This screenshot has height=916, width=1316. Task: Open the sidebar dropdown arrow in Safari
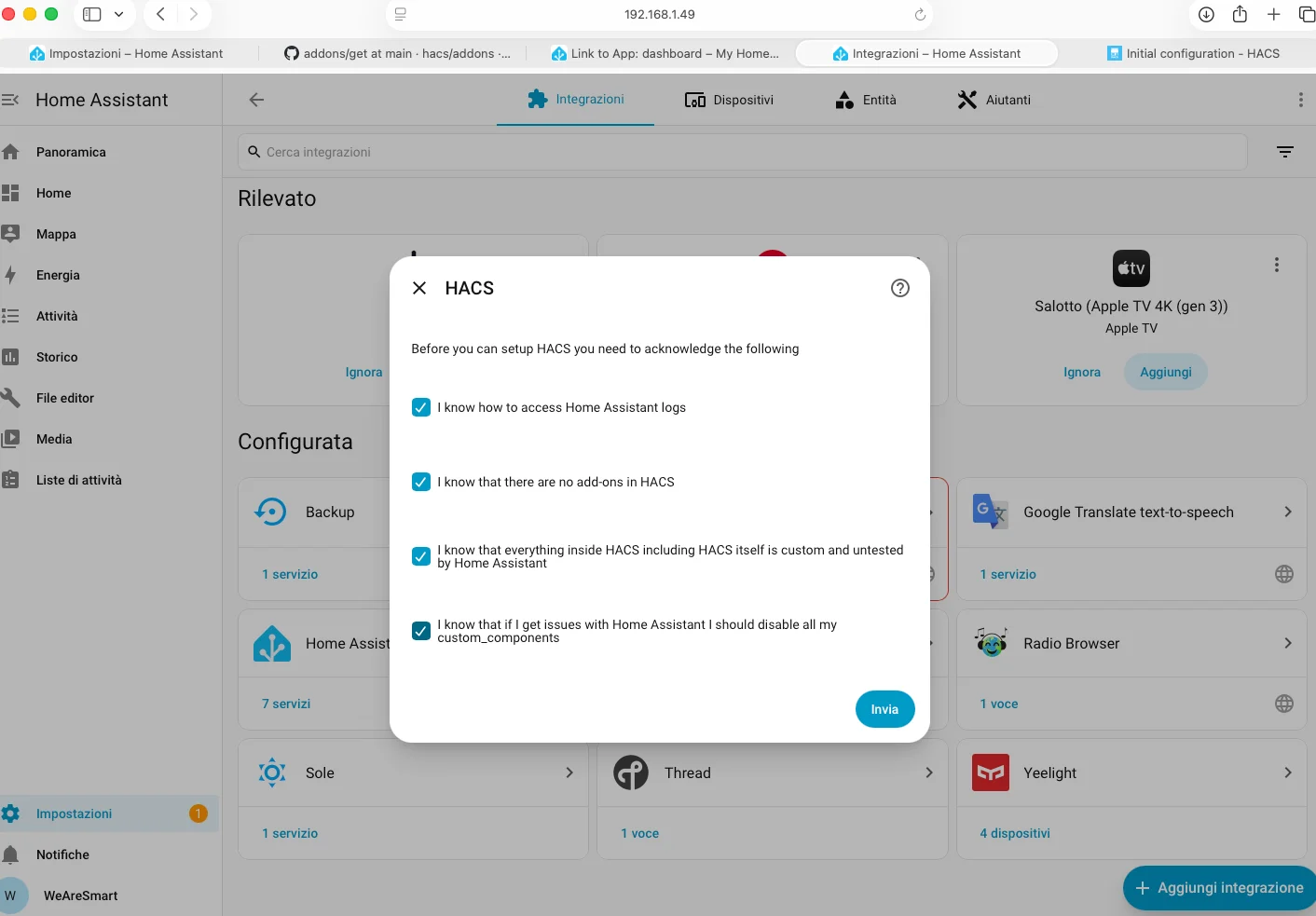pyautogui.click(x=119, y=14)
